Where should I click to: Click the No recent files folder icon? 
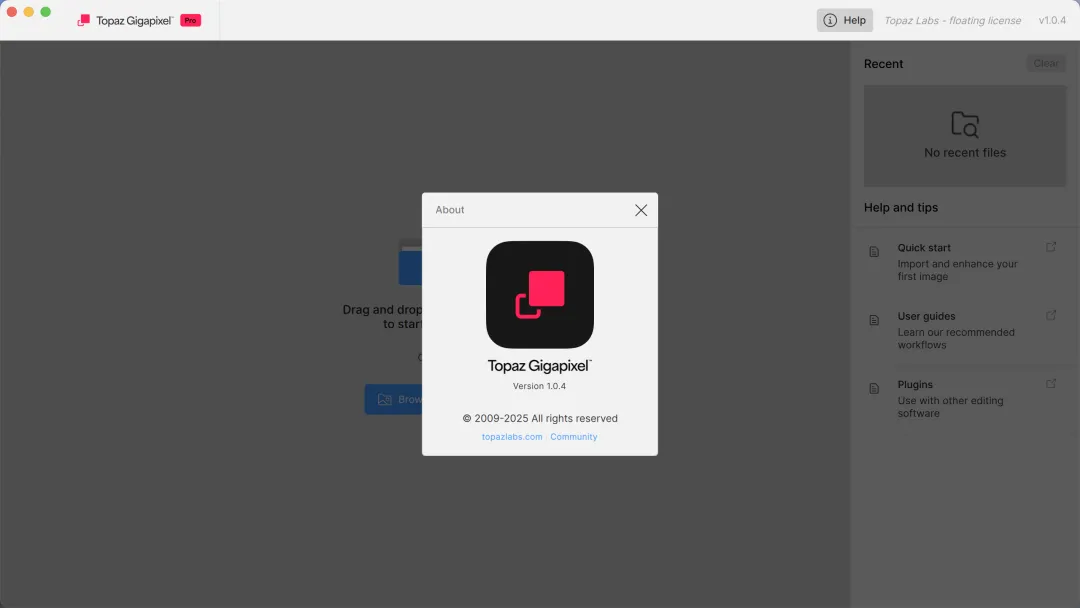[x=965, y=125]
